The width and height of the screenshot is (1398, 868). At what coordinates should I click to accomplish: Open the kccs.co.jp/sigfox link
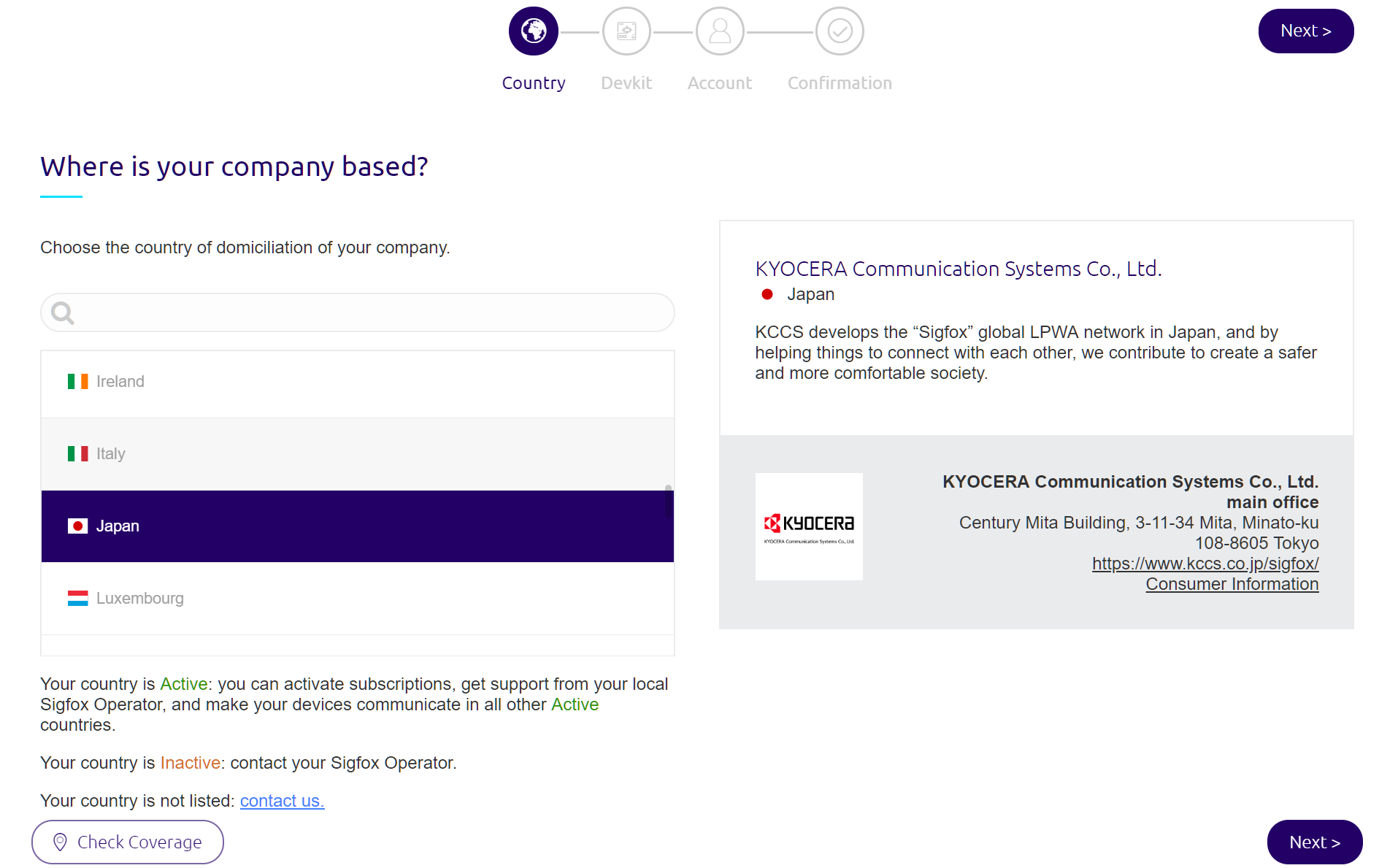1205,564
